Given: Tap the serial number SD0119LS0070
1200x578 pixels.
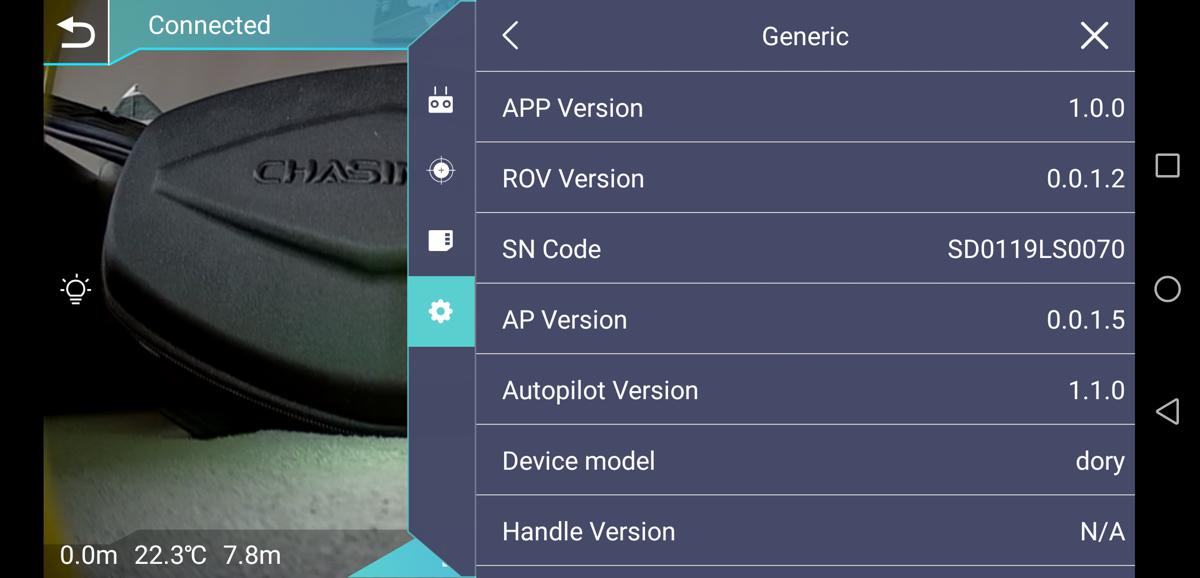Looking at the screenshot, I should (x=1036, y=249).
